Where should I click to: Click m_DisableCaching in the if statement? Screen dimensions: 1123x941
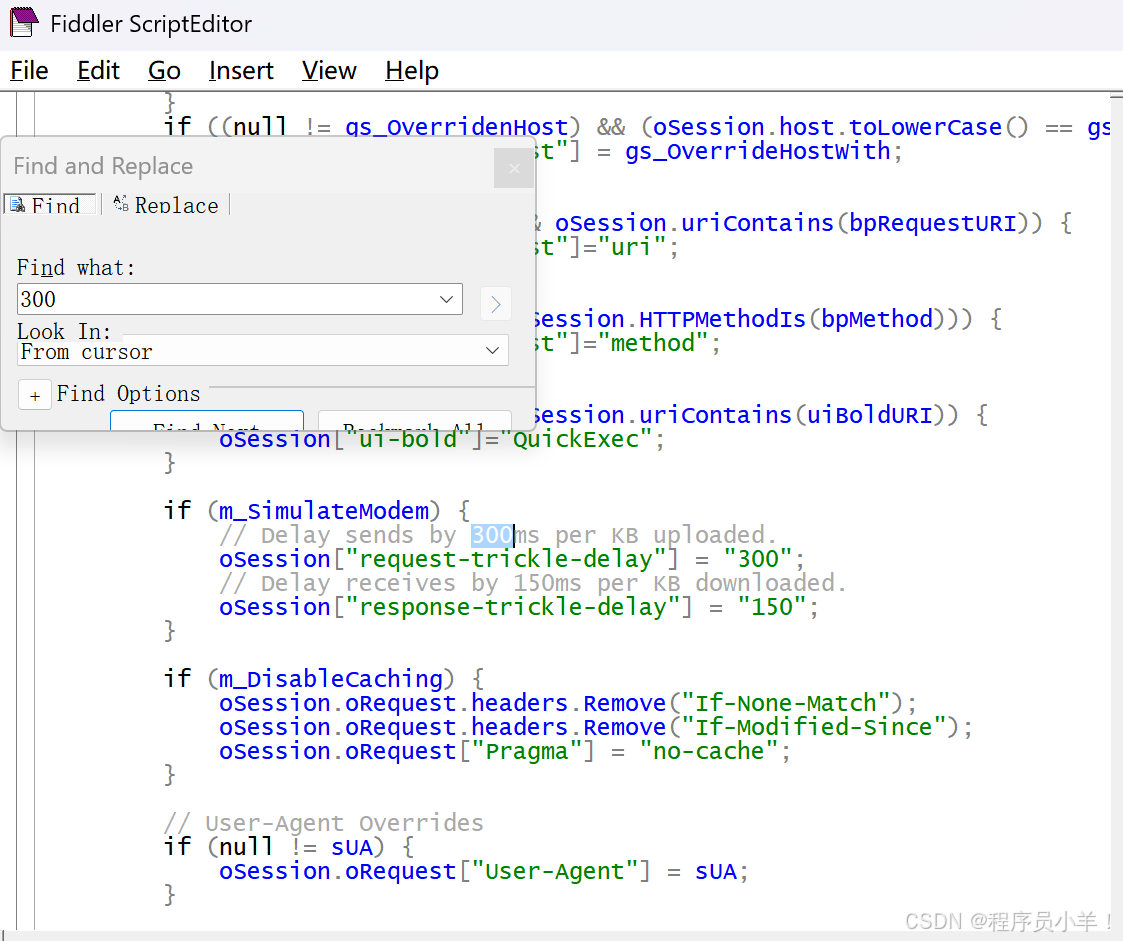[x=331, y=678]
